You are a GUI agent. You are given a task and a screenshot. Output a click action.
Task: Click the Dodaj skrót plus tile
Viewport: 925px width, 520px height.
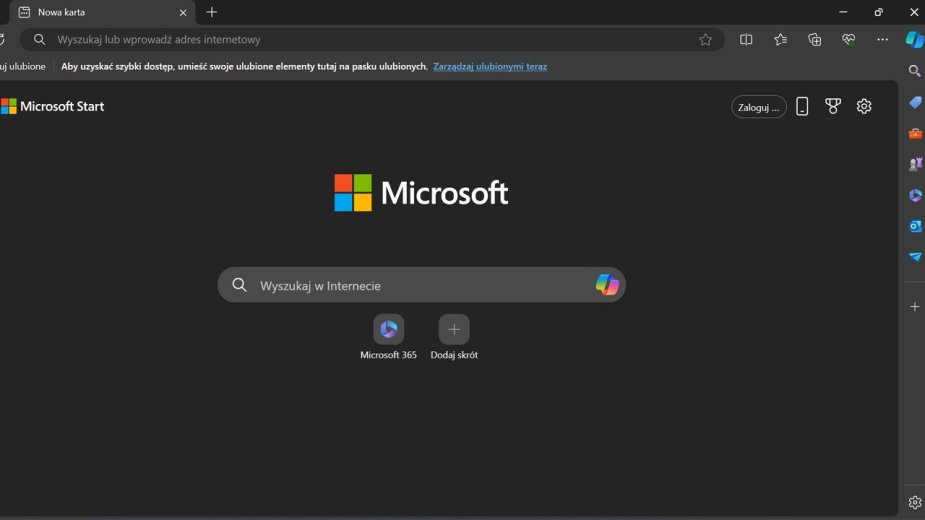454,329
